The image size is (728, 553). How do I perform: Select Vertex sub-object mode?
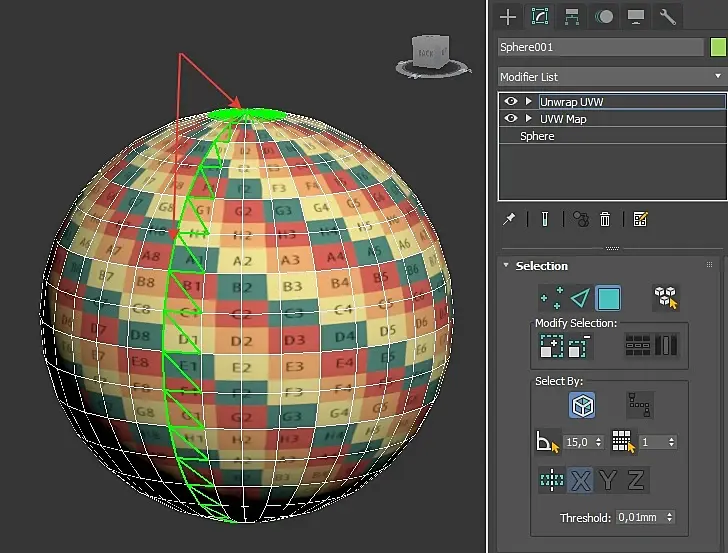point(551,298)
